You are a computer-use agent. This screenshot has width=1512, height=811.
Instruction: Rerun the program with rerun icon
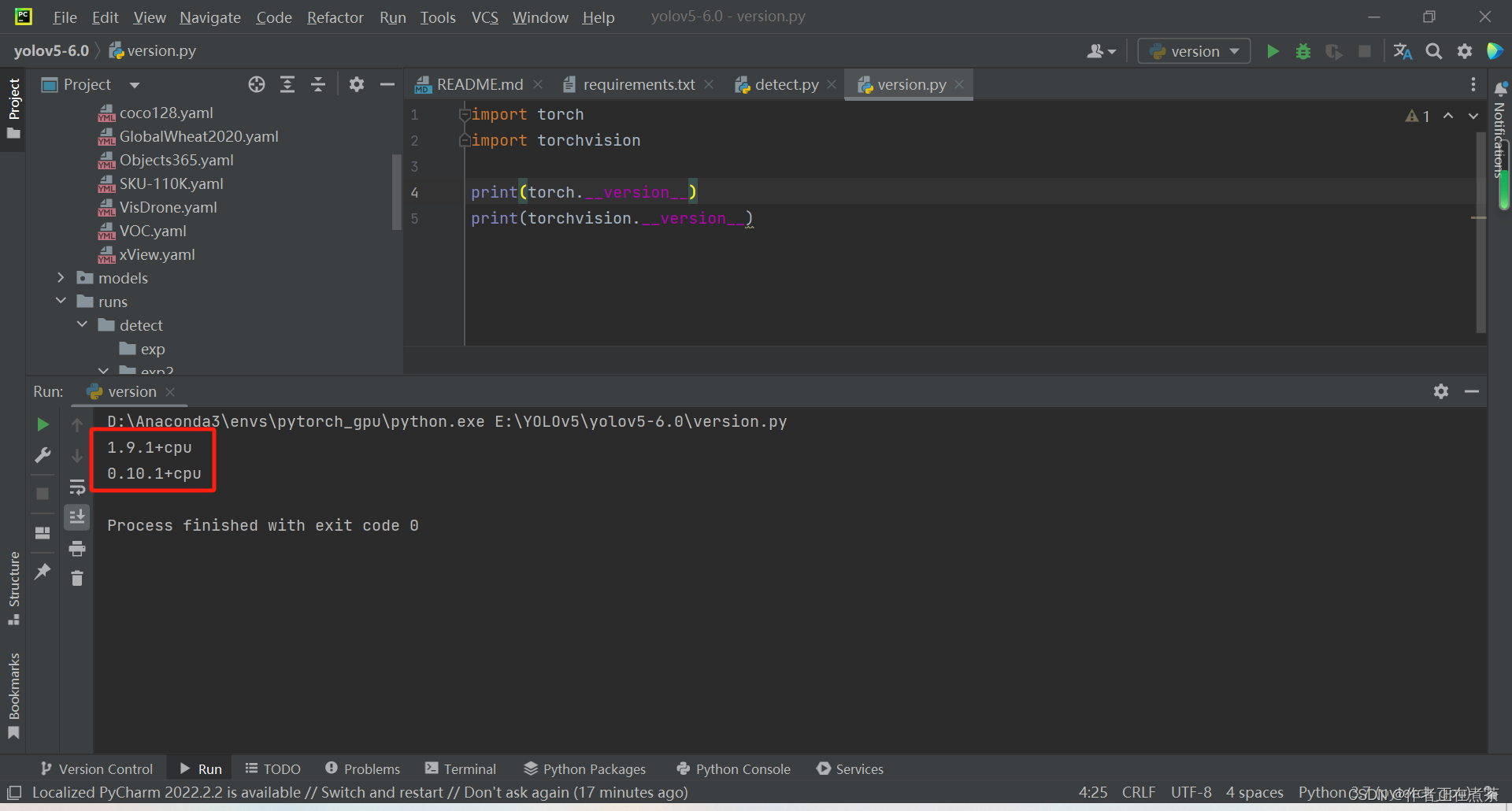tap(42, 424)
